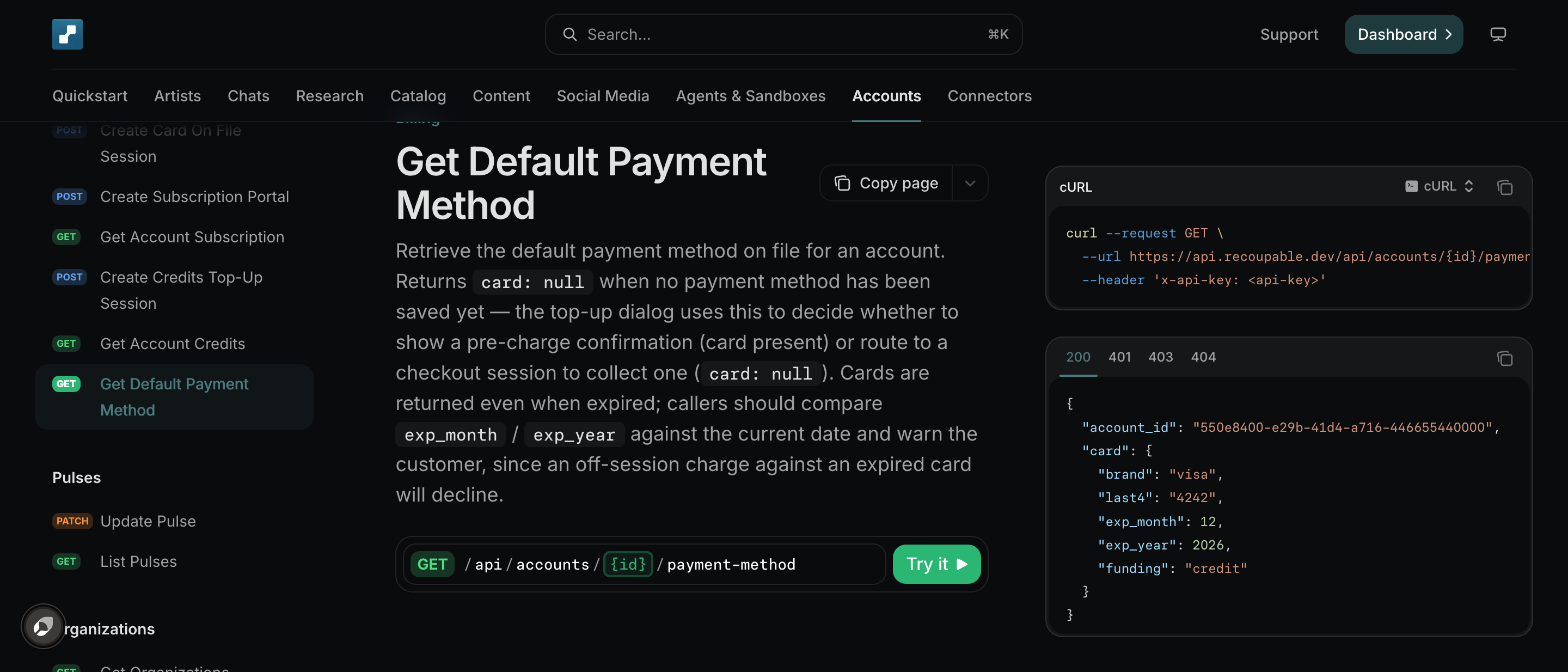Switch to the Social Media tab

point(603,95)
